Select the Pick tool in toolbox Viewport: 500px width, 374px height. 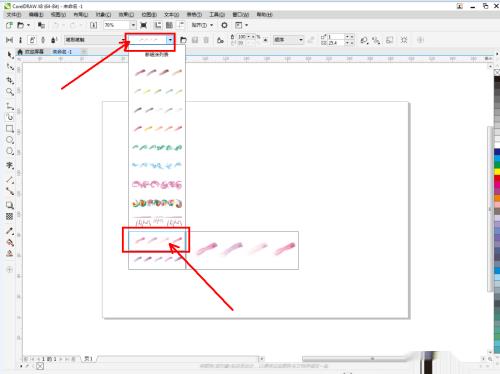coord(10,55)
